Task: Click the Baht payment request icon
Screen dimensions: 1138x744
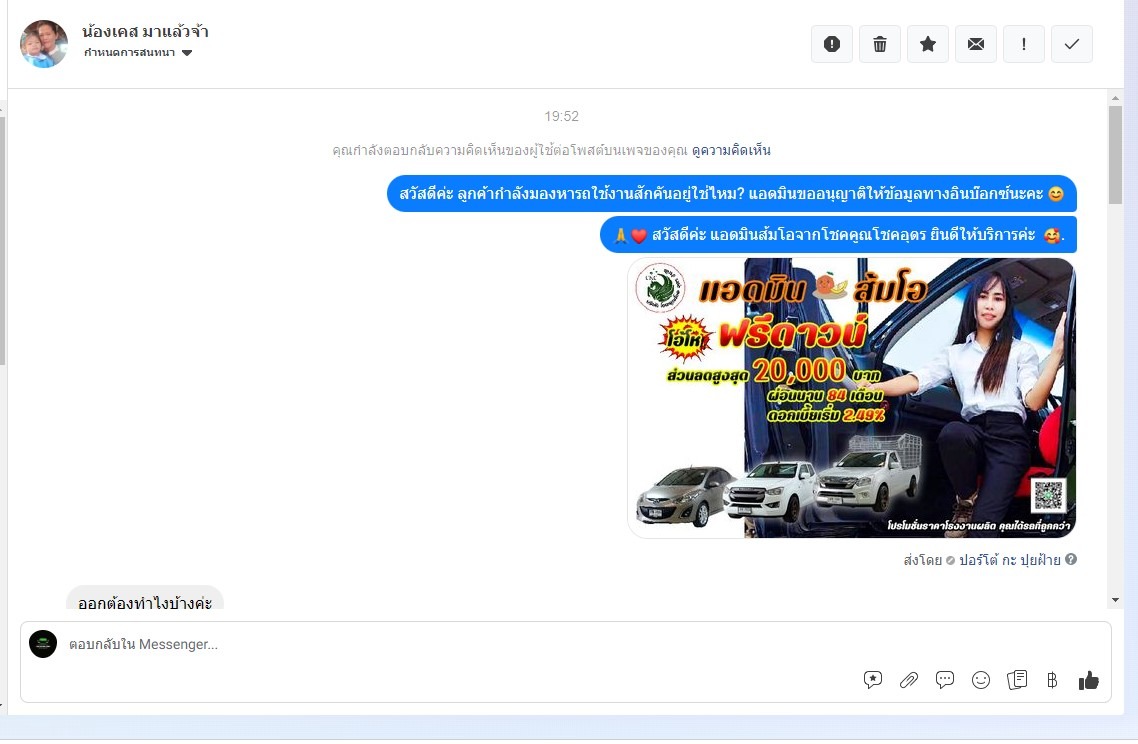Action: (1052, 680)
